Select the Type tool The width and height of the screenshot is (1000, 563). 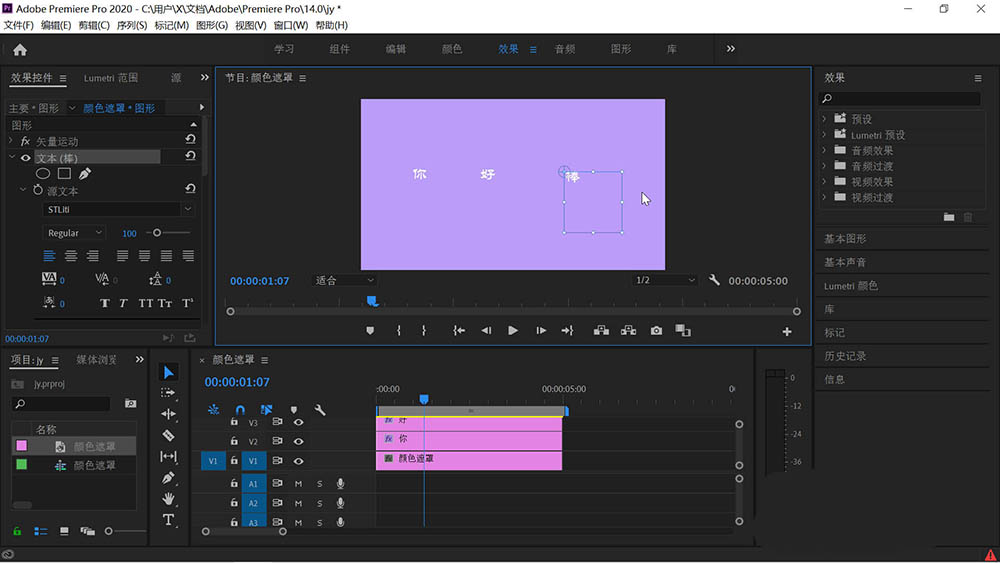pos(168,520)
